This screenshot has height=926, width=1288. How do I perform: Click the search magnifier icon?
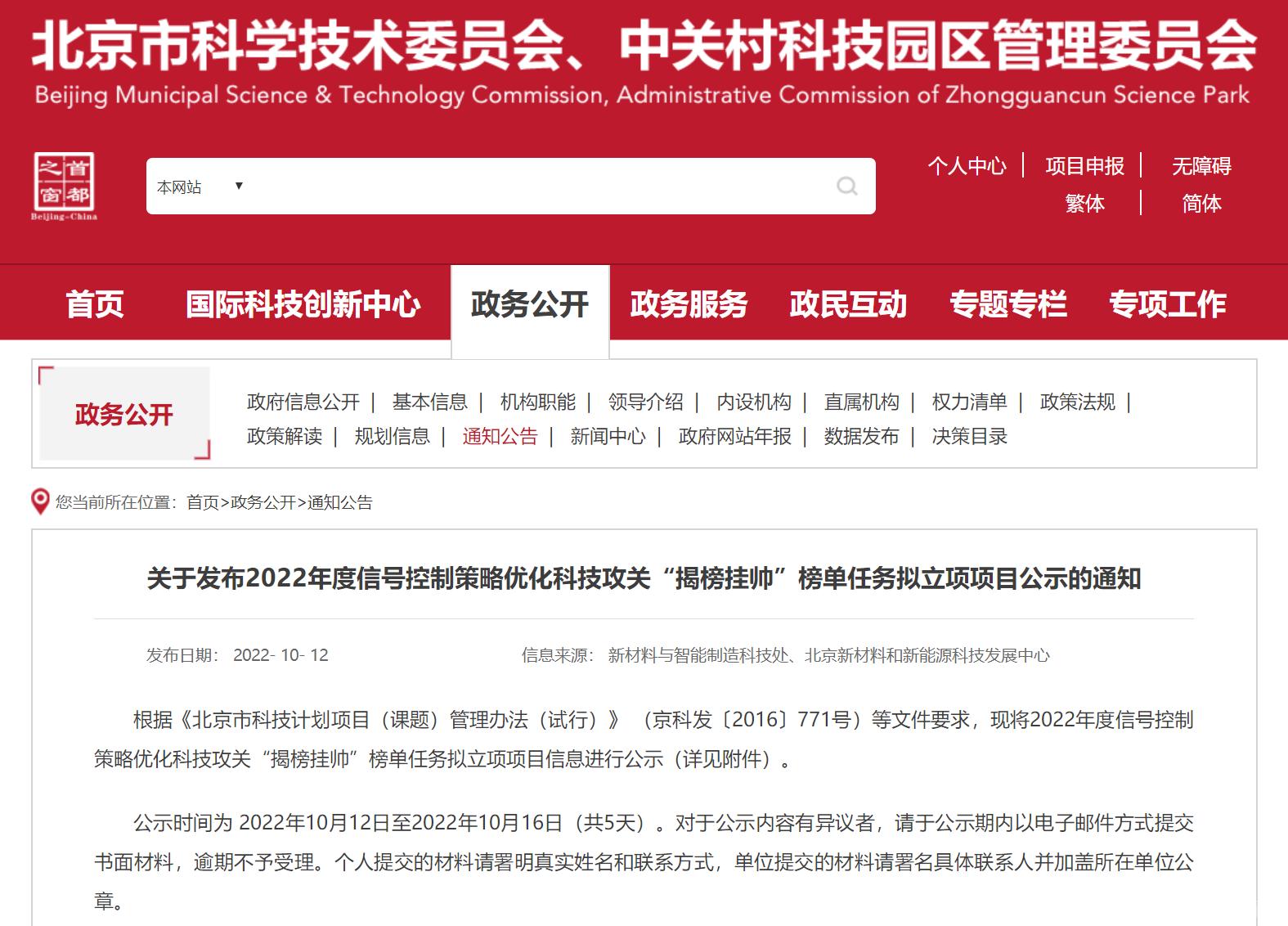847,187
